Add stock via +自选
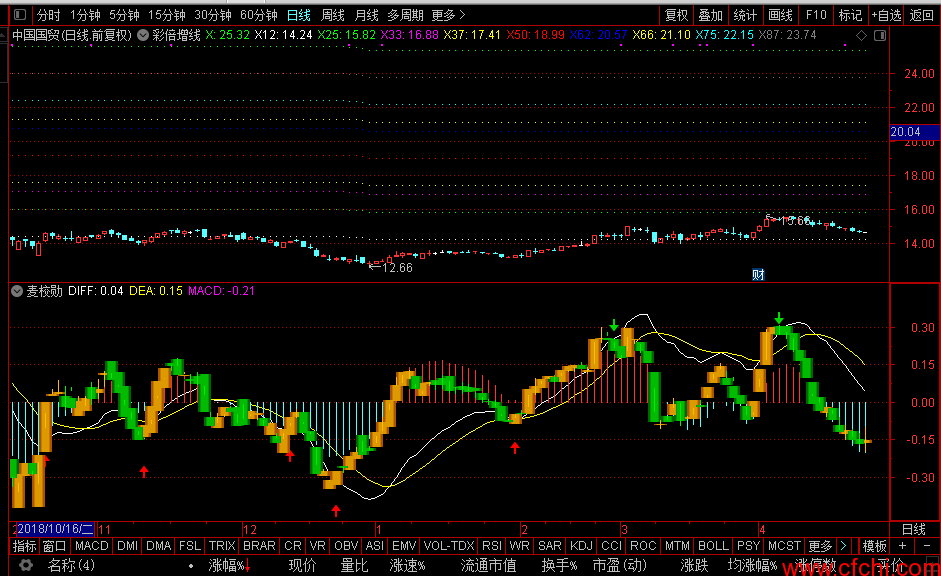 [x=886, y=15]
